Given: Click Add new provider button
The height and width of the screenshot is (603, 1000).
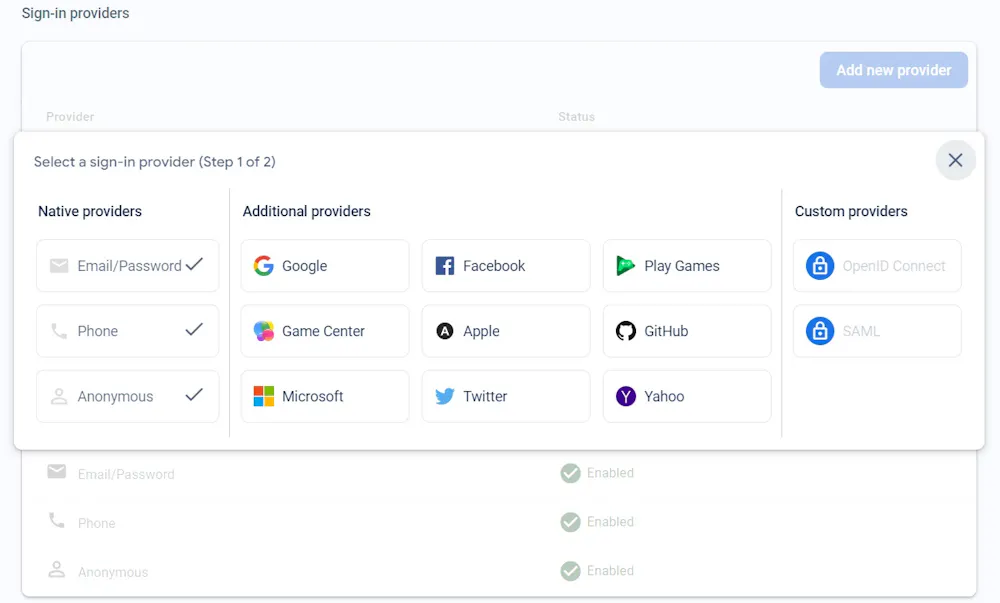Looking at the screenshot, I should (893, 70).
